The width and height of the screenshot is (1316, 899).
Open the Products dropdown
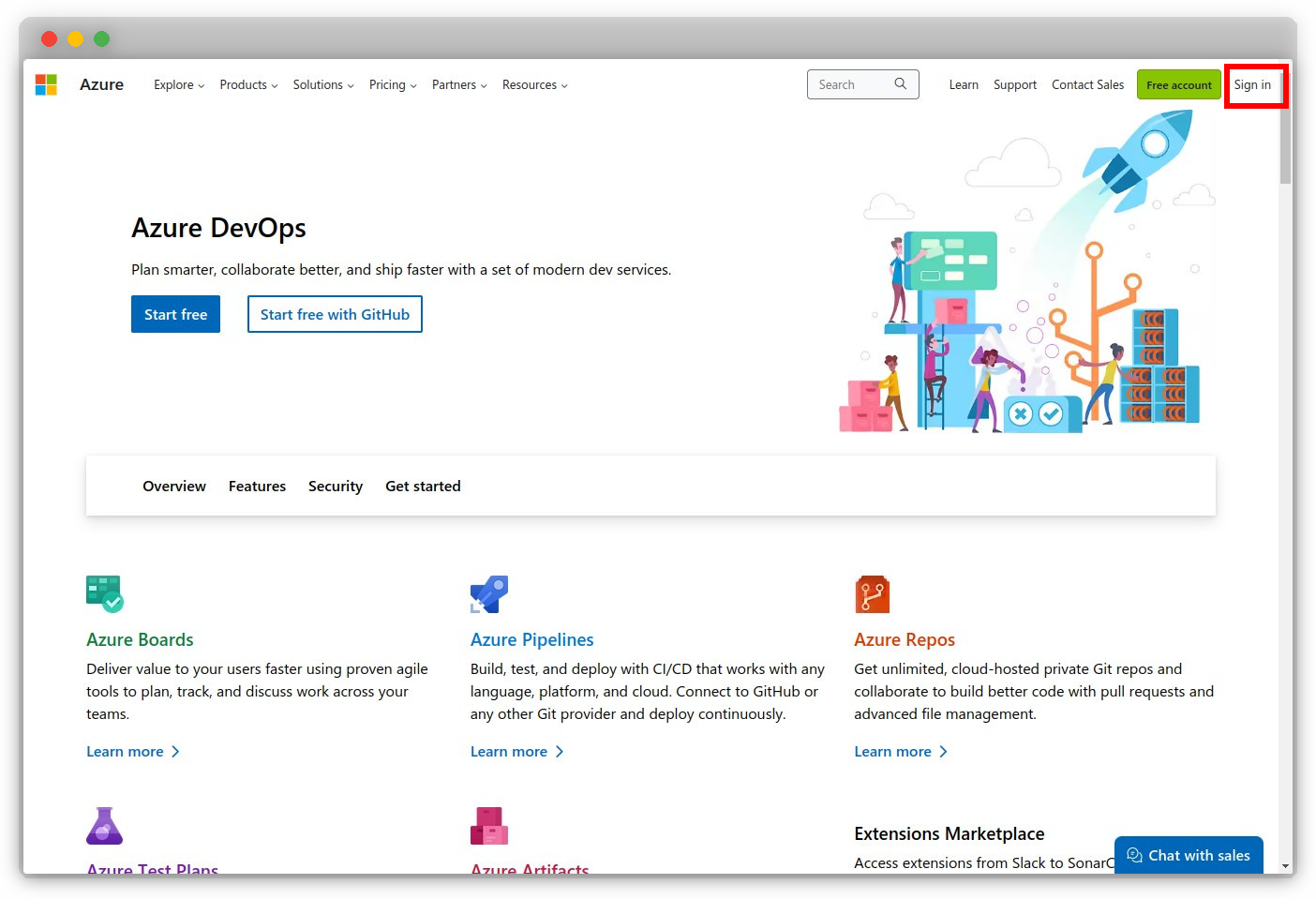coord(248,84)
